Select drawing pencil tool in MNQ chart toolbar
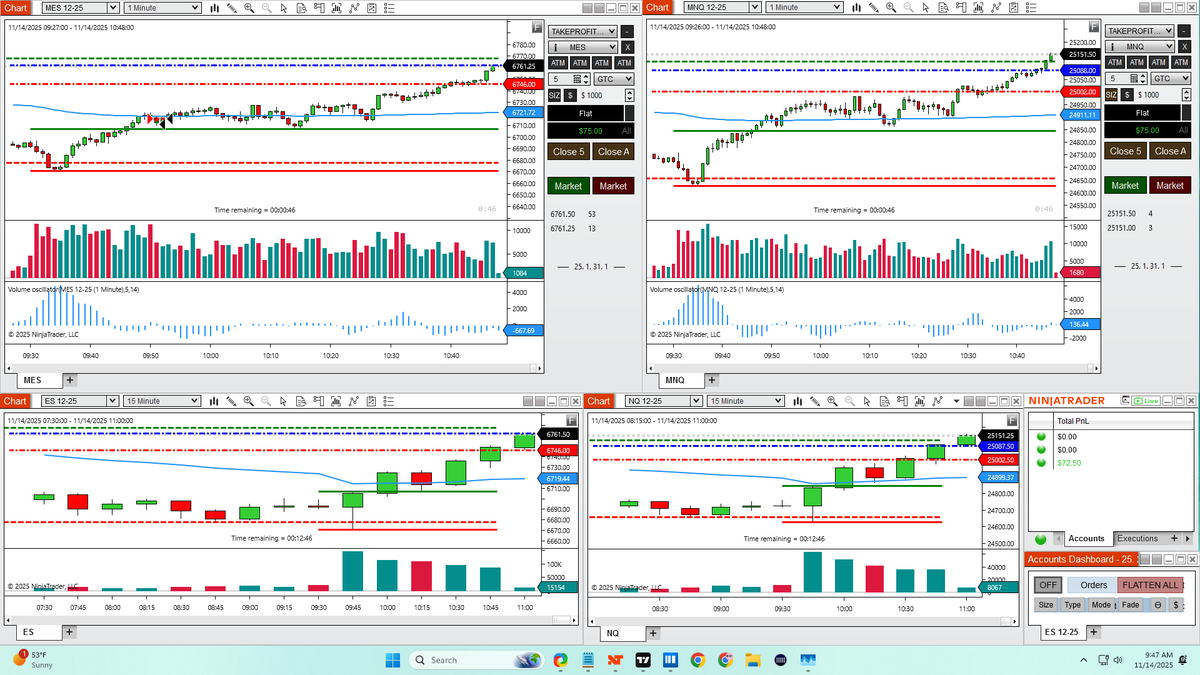 point(873,8)
